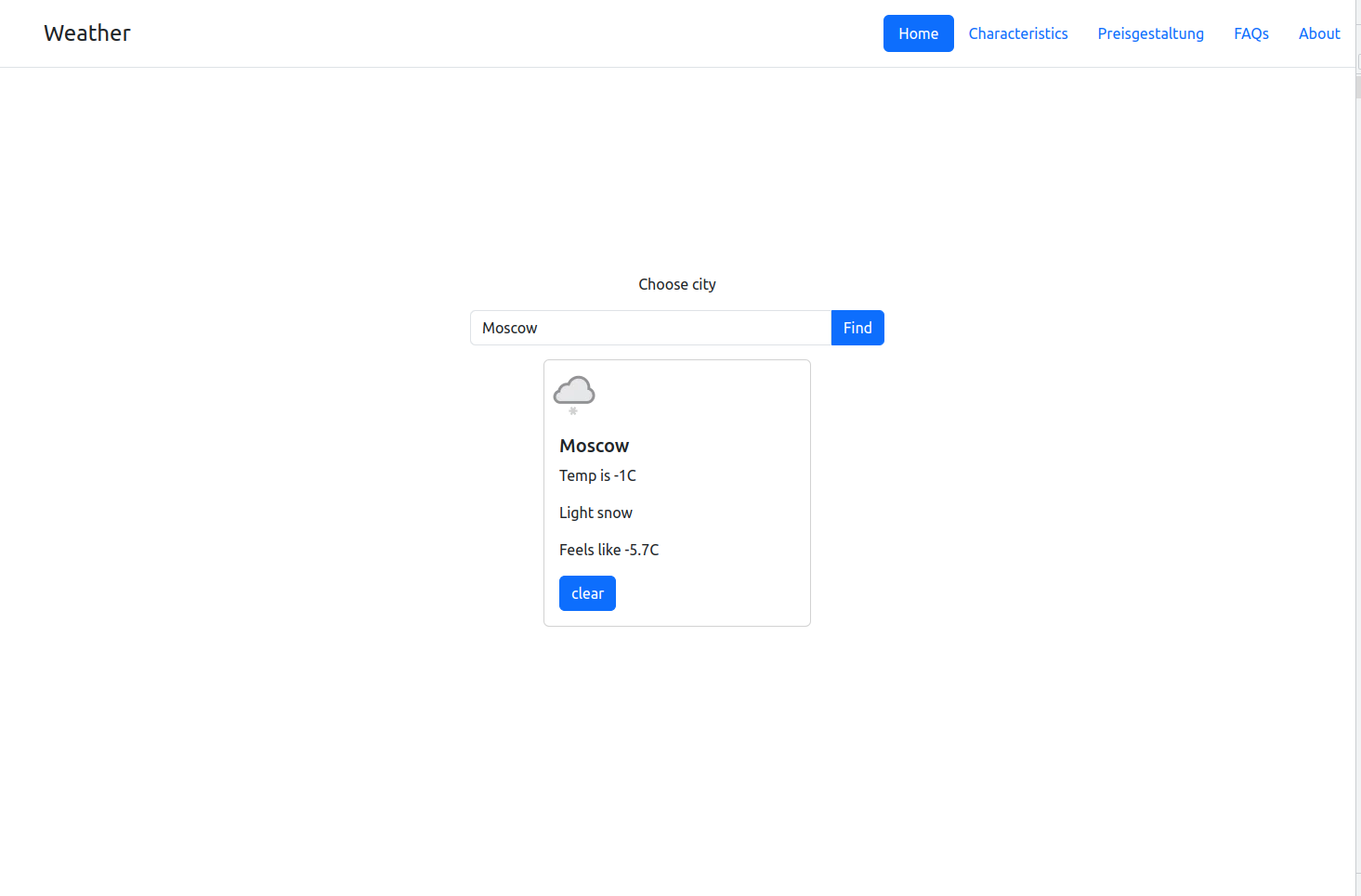Click the 'Light snow' description

pos(595,513)
